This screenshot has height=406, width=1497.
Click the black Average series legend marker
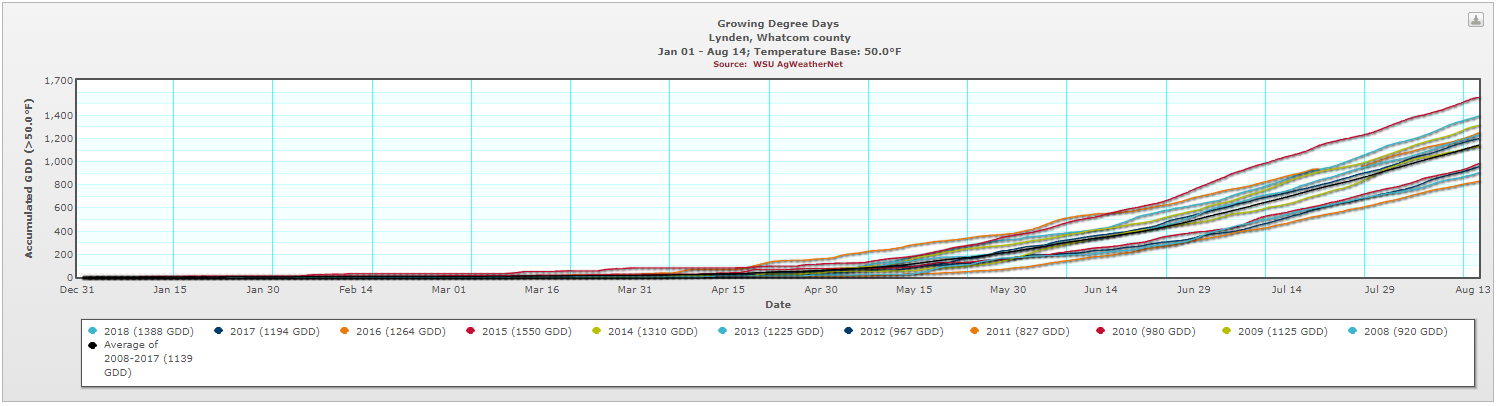93,345
